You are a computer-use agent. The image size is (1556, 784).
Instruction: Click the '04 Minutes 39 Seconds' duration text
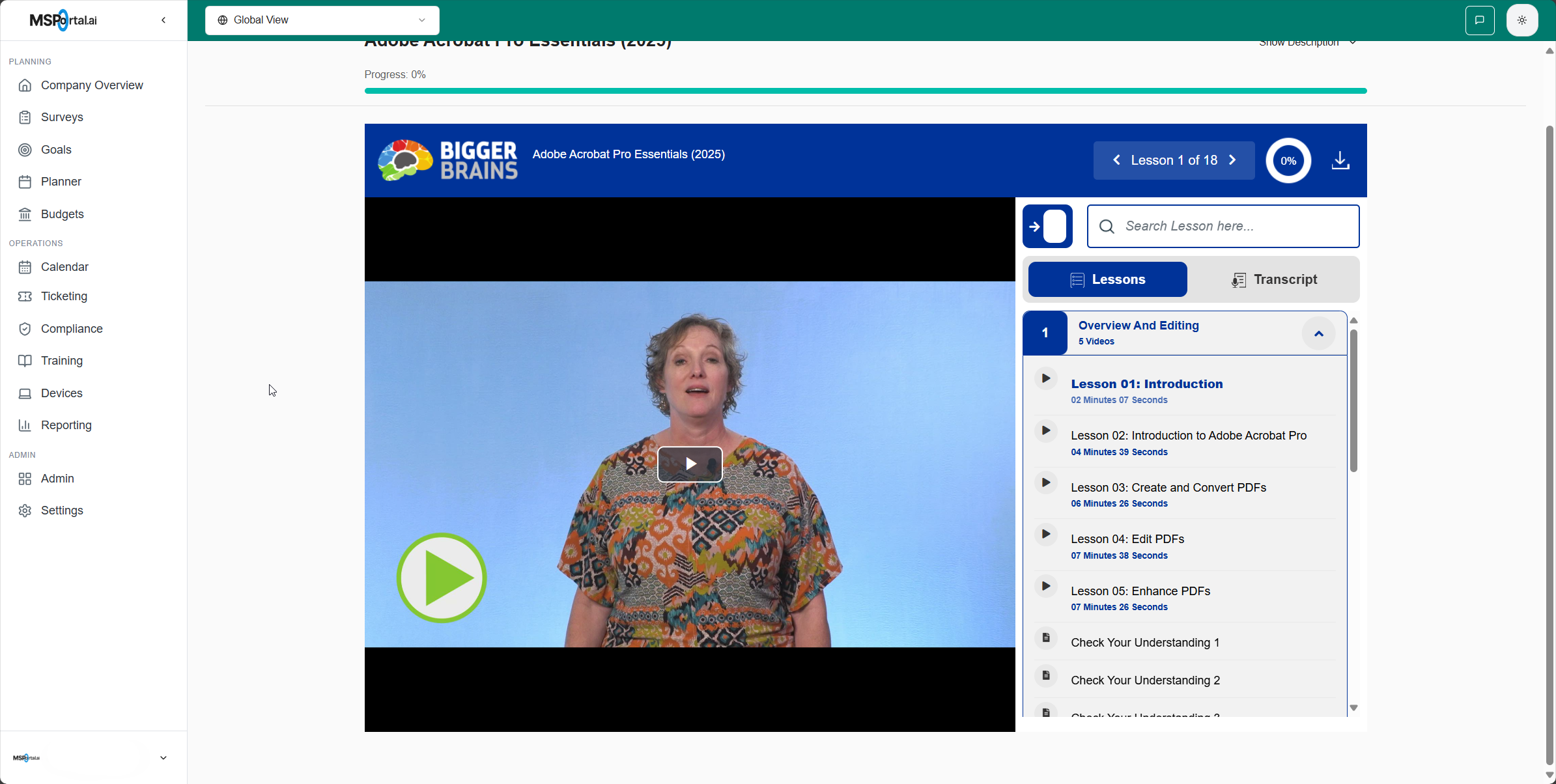1119,452
